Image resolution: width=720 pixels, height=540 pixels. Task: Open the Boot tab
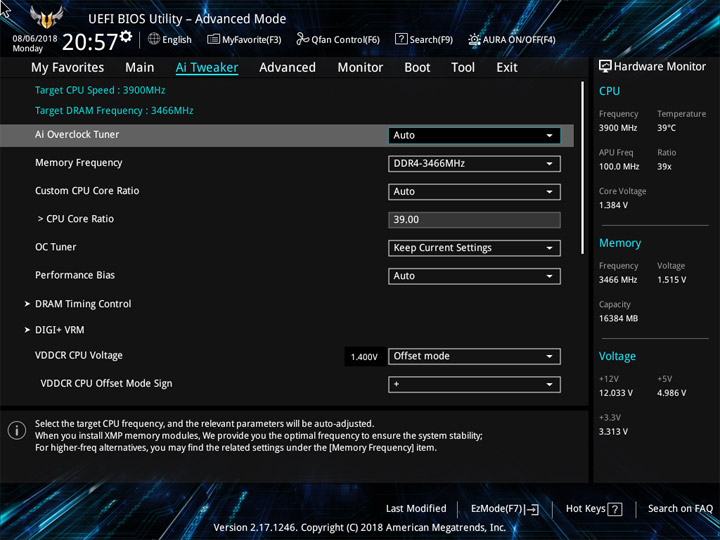[417, 68]
